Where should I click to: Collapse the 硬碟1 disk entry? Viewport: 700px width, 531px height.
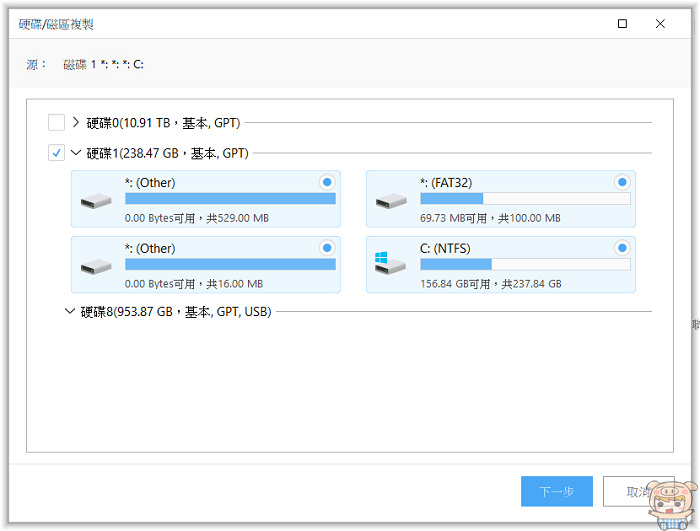tap(76, 153)
